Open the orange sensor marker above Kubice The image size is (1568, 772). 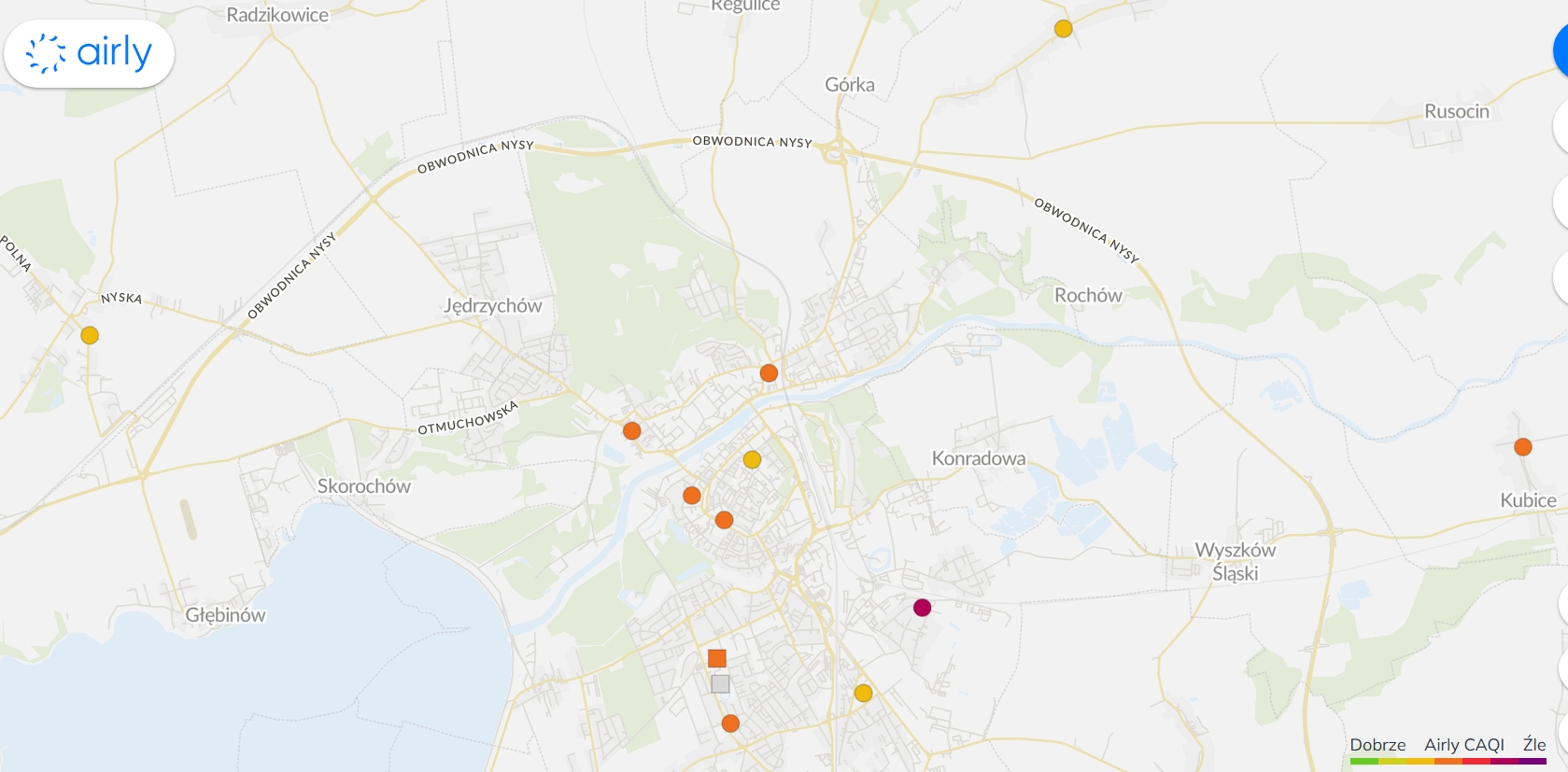[x=1522, y=447]
